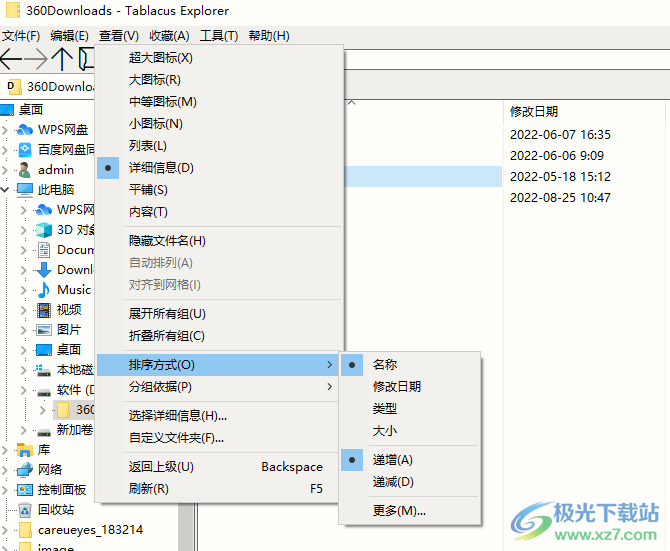Switch to 列表(L) view
The width and height of the screenshot is (670, 551).
219,146
